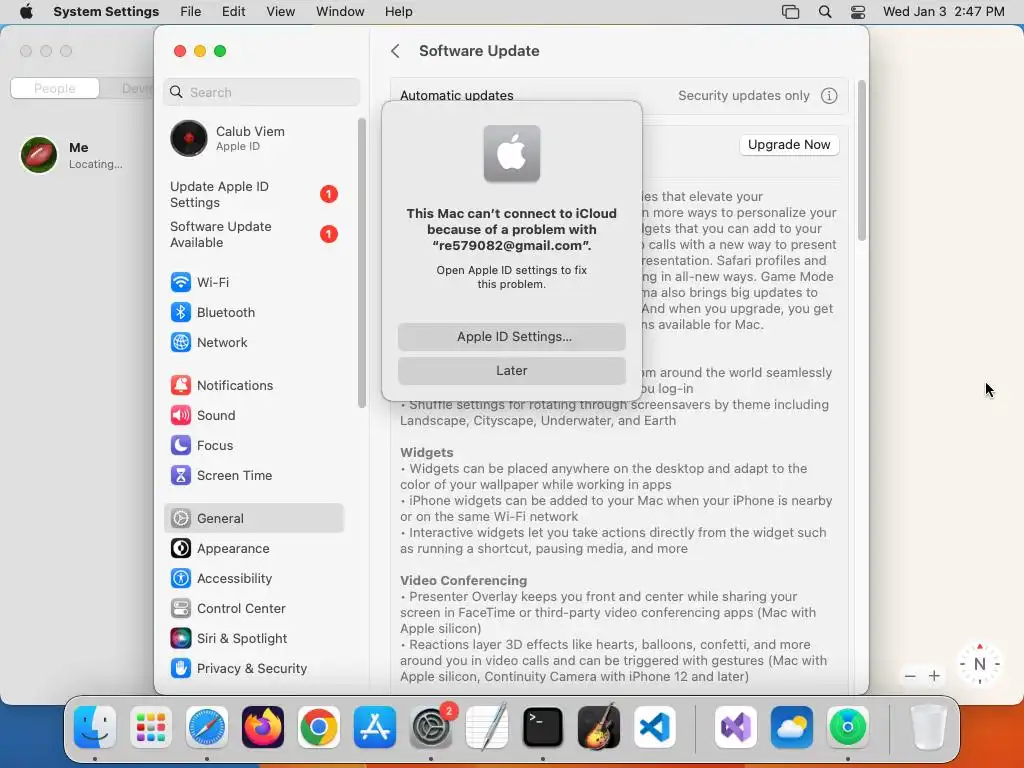Open the Help menu

tap(398, 12)
